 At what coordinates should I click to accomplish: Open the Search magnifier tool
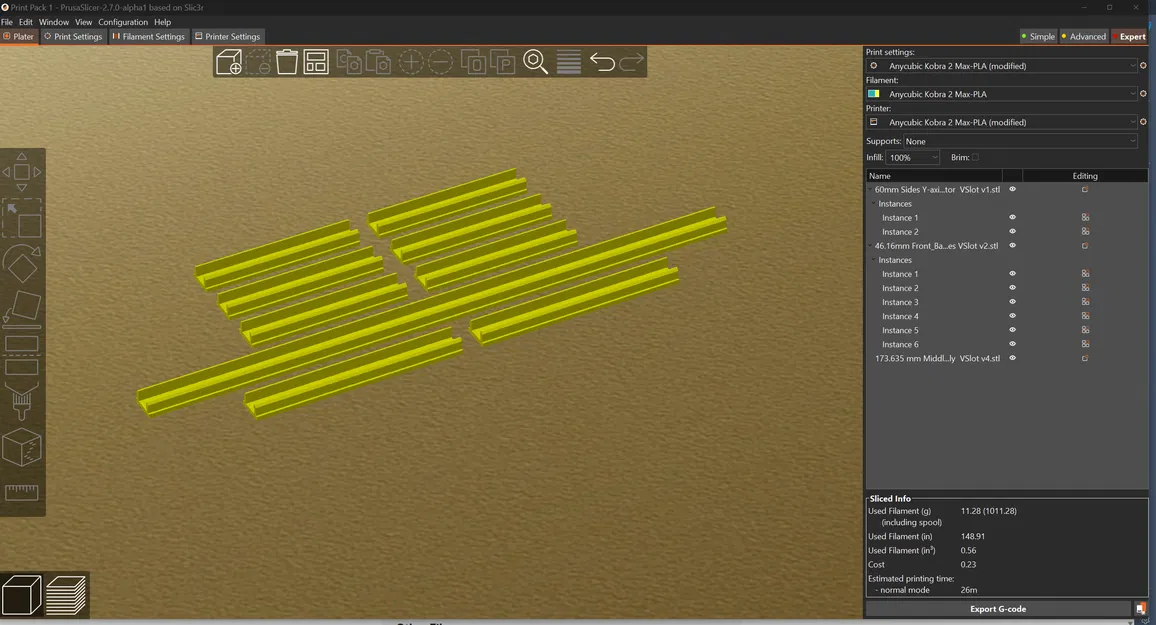pos(535,62)
